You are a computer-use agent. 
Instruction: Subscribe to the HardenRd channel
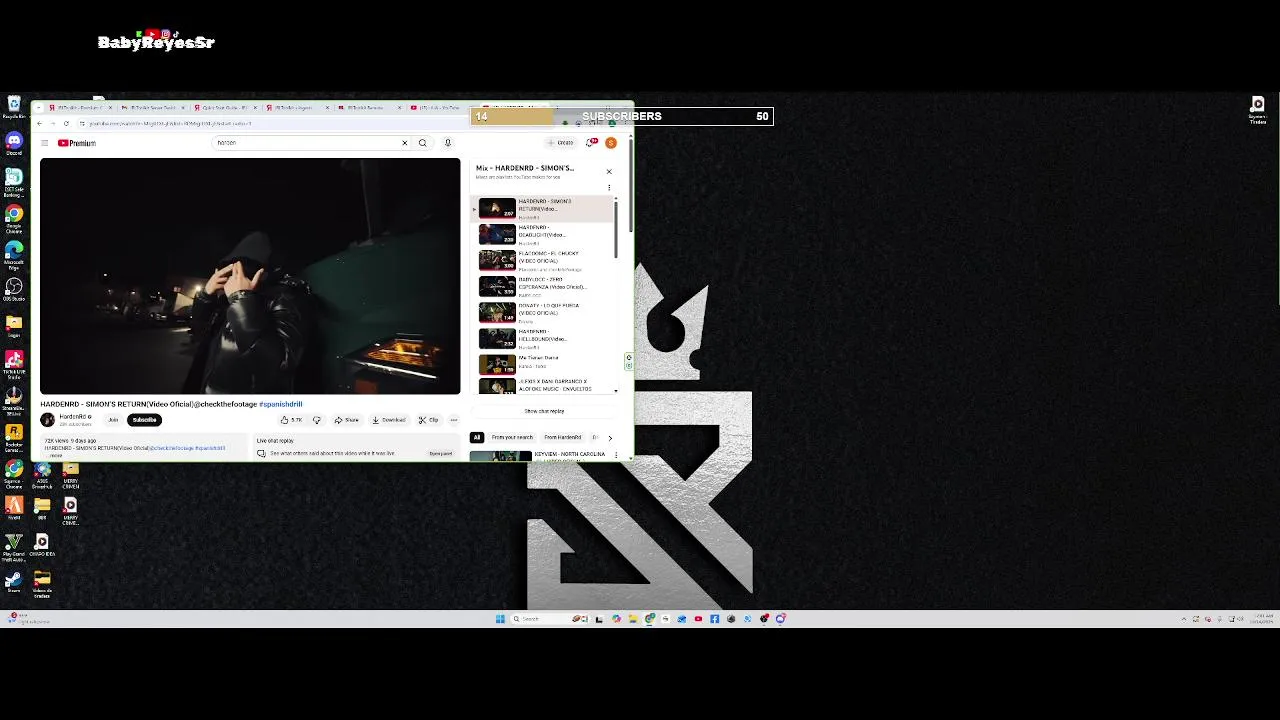[145, 420]
